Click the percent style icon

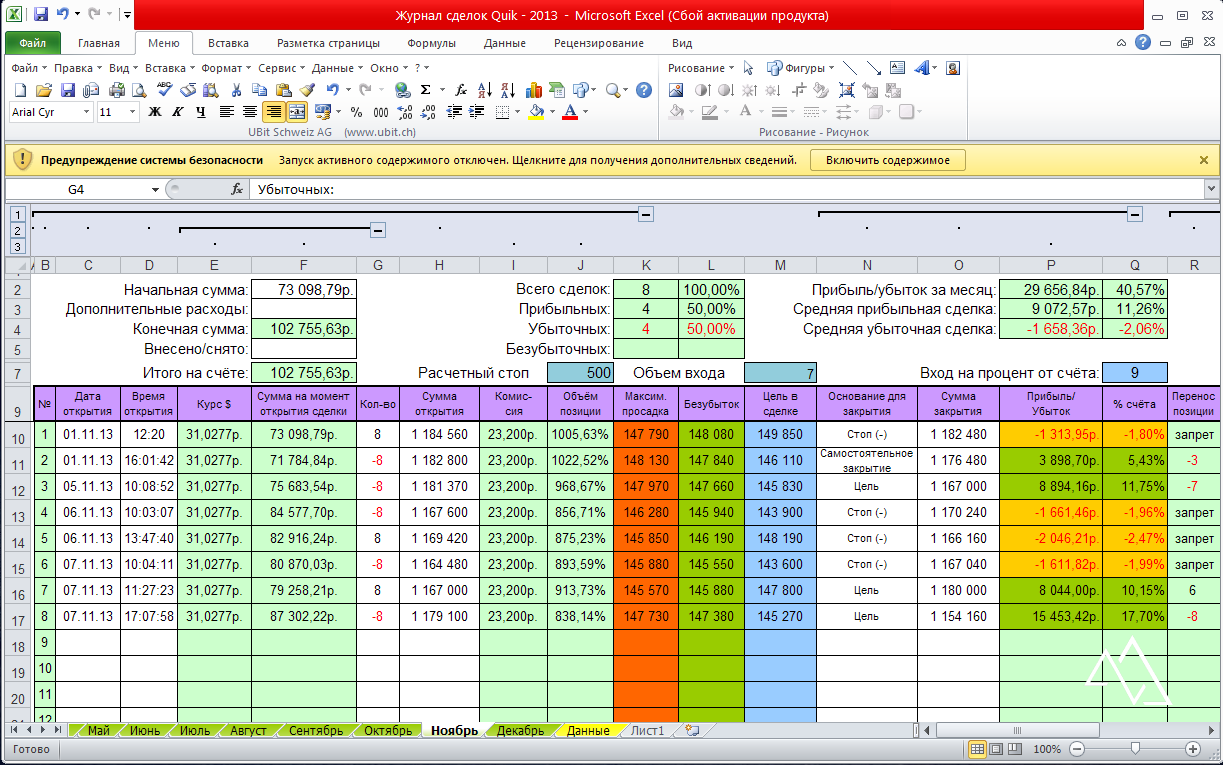(355, 112)
